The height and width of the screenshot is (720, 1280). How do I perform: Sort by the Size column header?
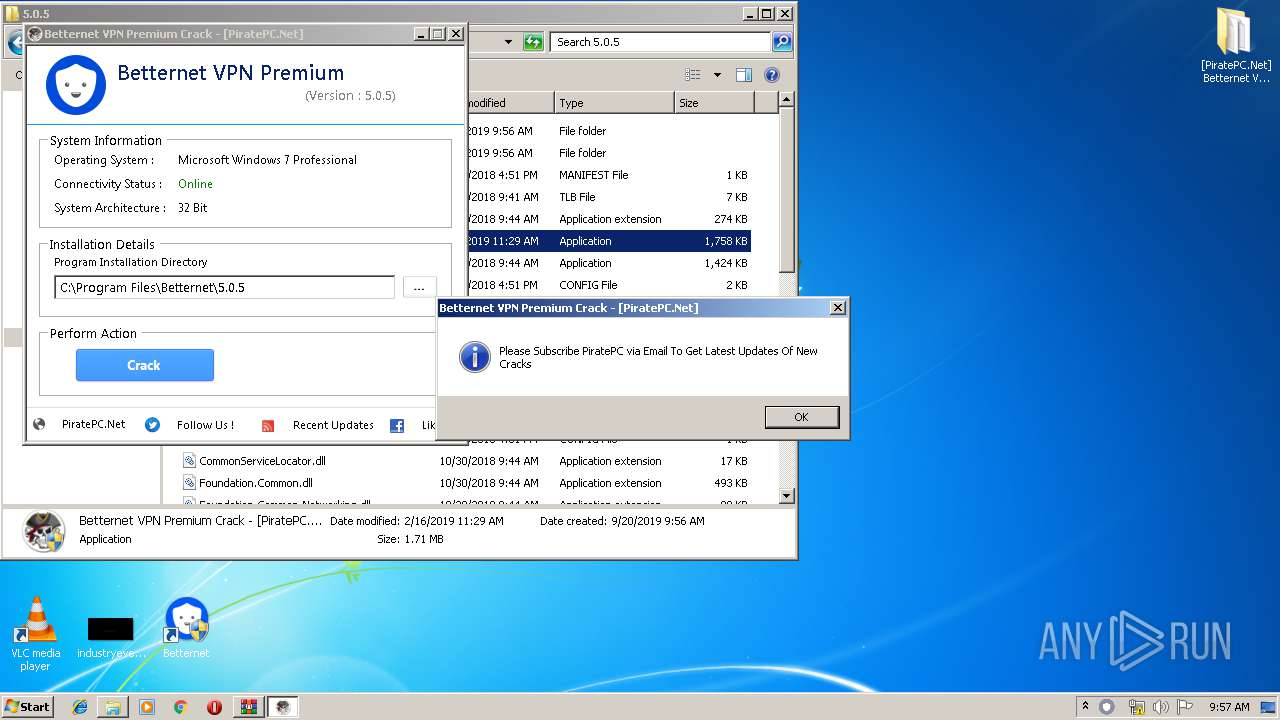[x=714, y=103]
